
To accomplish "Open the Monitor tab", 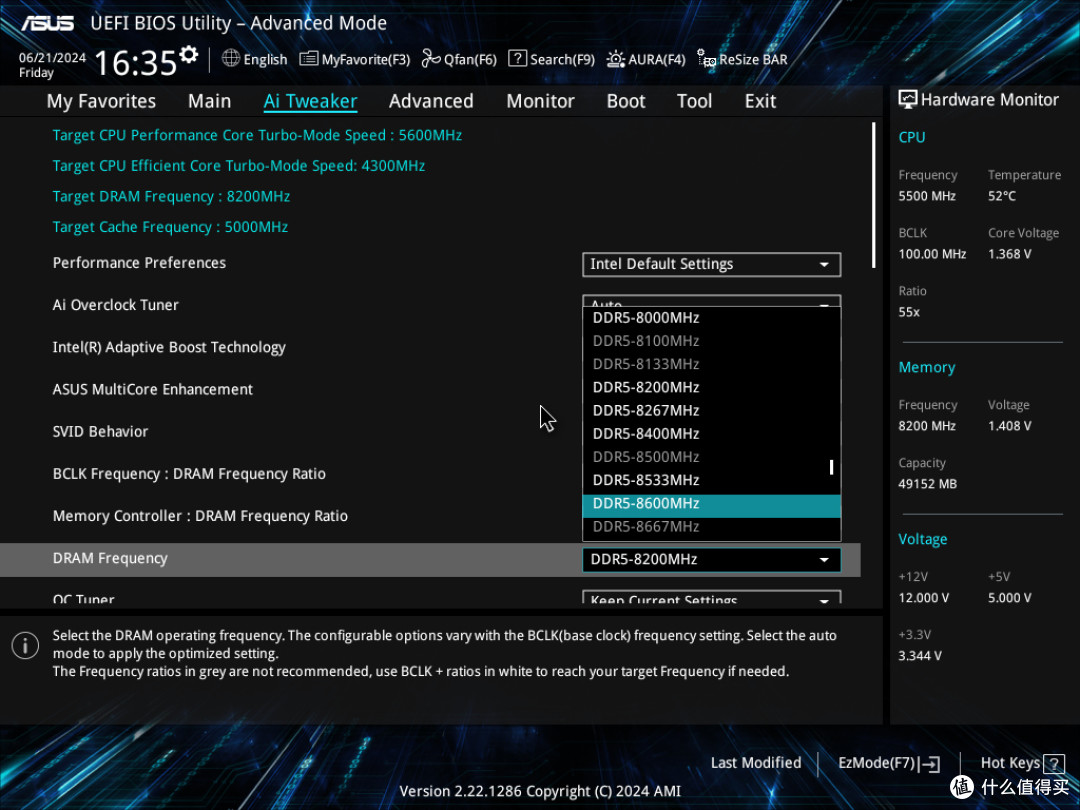I will coord(541,101).
